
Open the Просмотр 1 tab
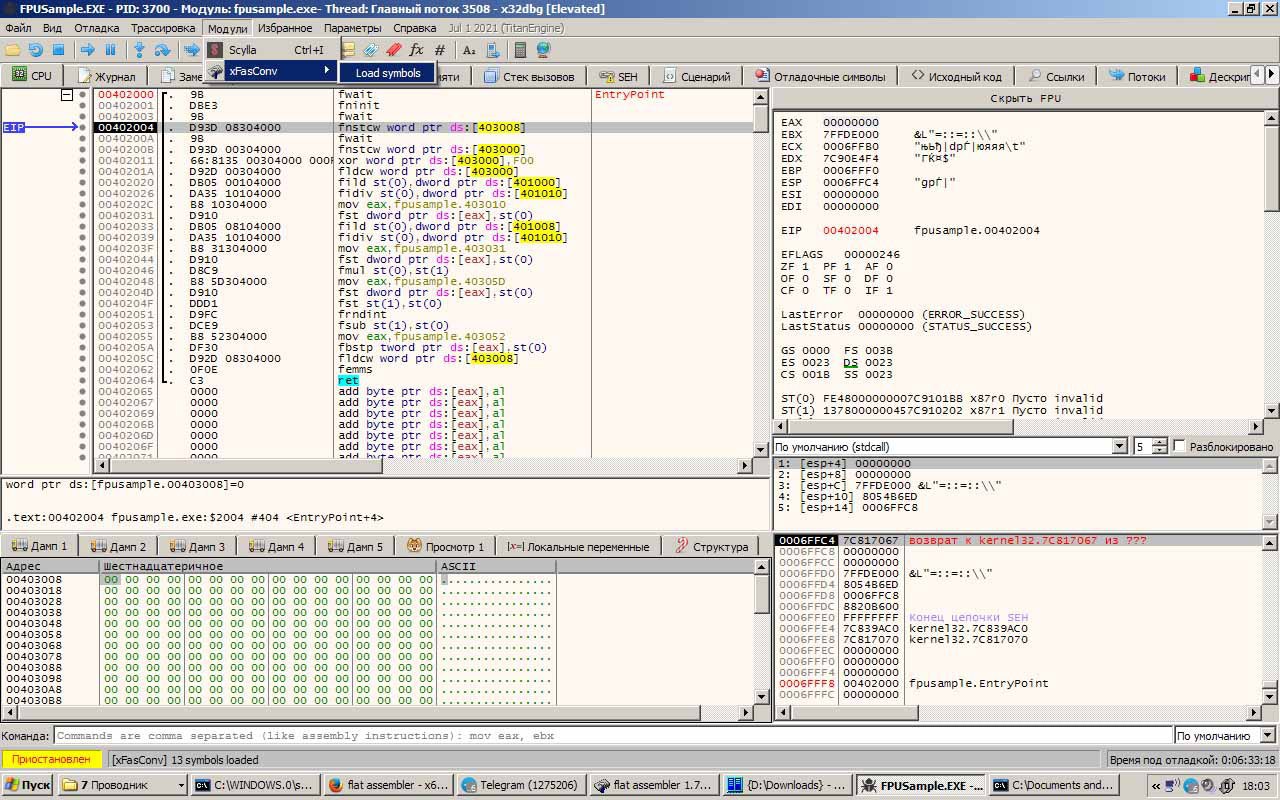446,546
